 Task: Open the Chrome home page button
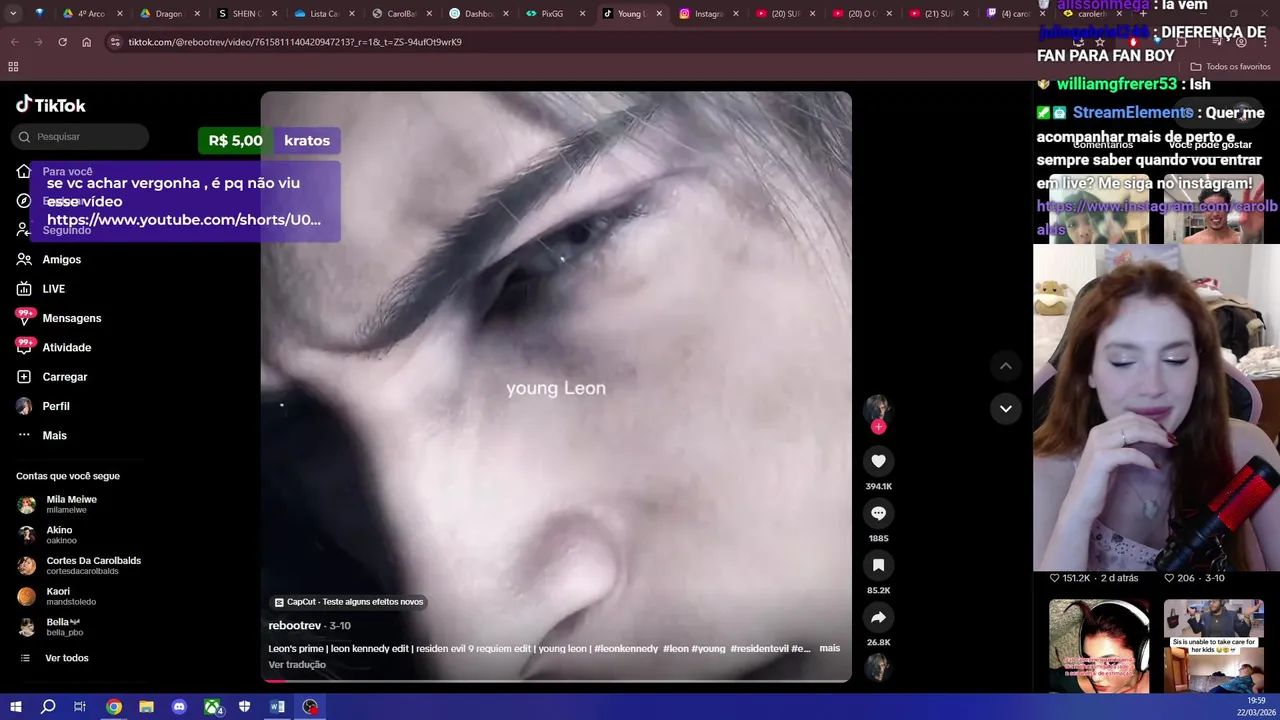point(87,42)
